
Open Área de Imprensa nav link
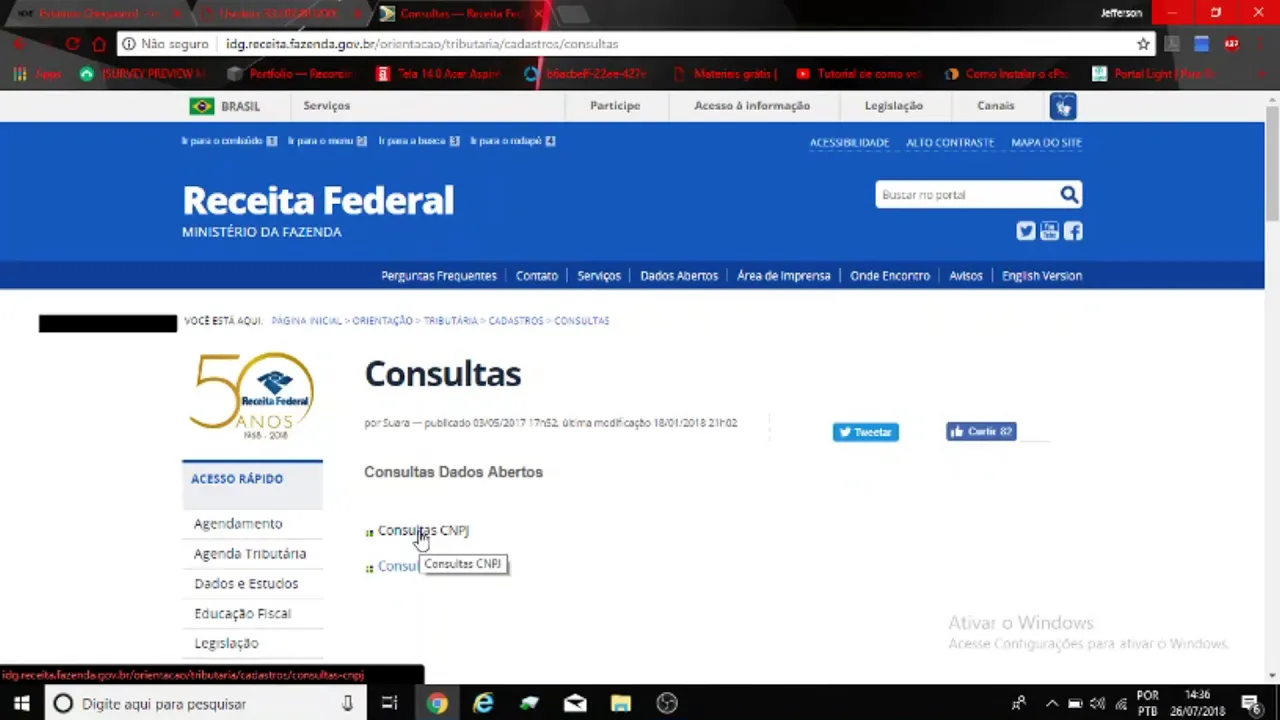(784, 276)
